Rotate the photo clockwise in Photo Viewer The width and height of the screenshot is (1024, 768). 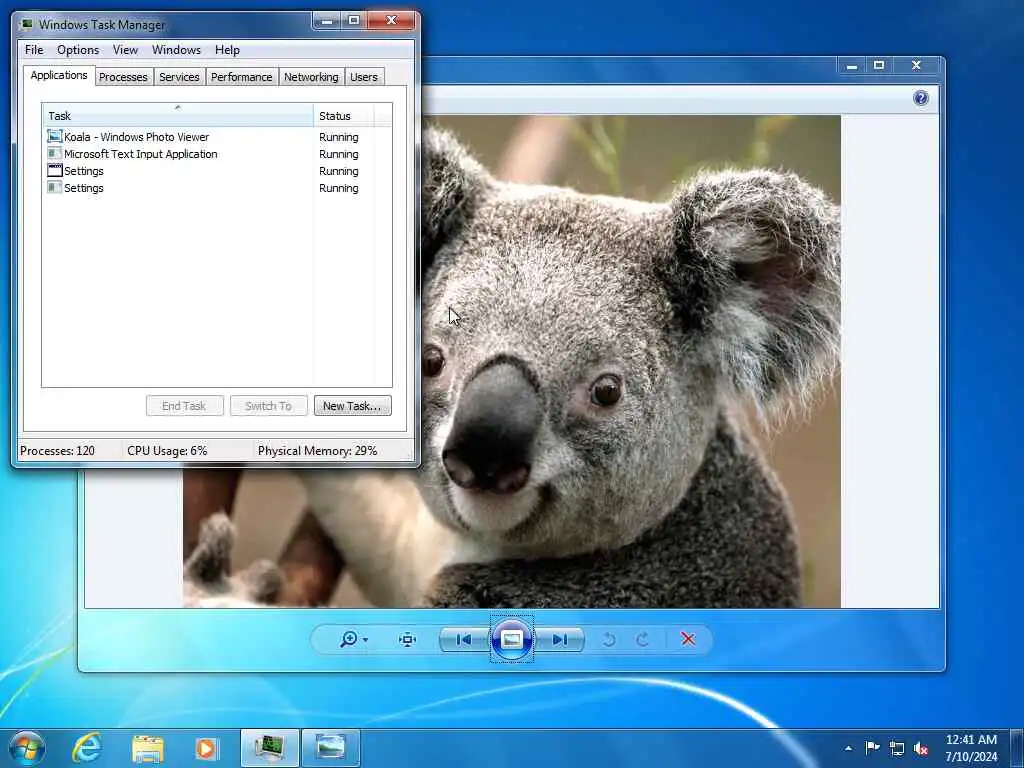pos(643,639)
